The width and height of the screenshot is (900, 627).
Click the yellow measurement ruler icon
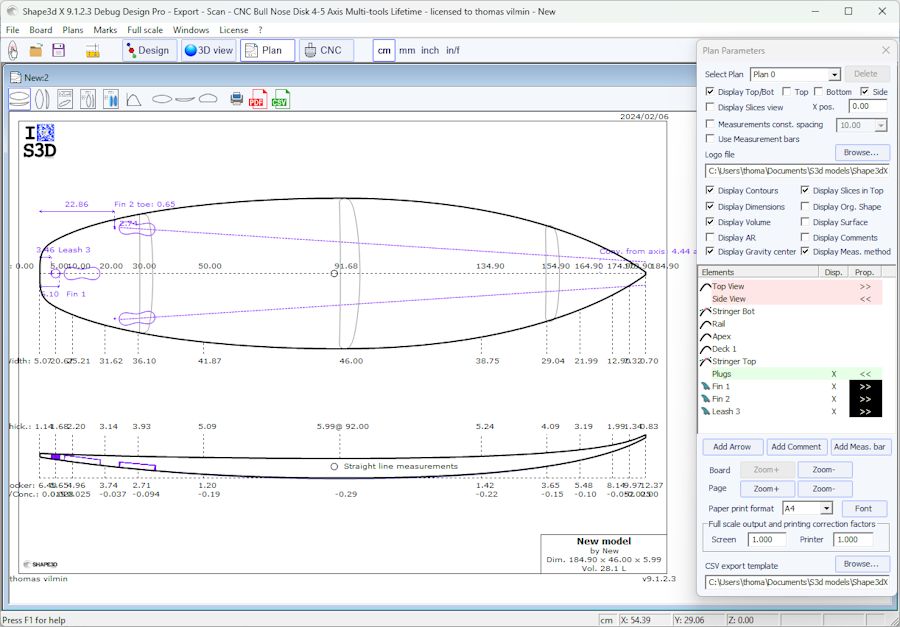93,51
